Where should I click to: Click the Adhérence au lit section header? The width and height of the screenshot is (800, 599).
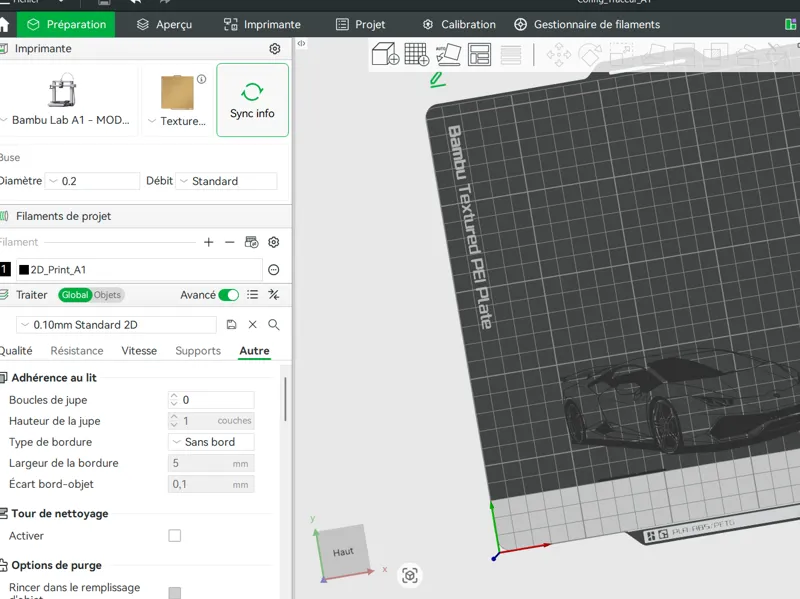(54, 378)
